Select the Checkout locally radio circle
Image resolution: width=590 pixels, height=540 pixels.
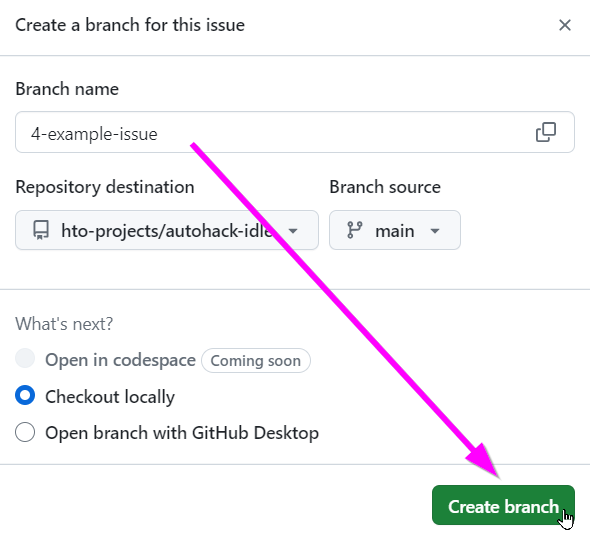[25, 395]
